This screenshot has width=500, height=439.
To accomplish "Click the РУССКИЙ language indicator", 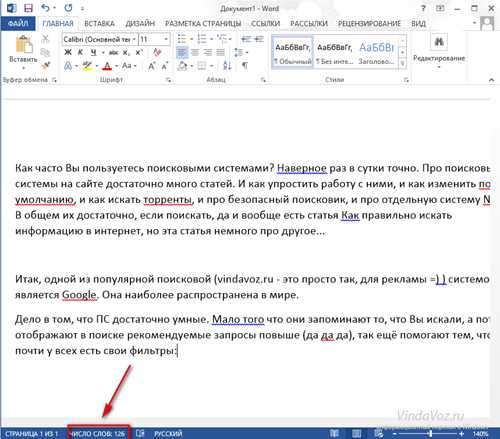I will [x=168, y=434].
